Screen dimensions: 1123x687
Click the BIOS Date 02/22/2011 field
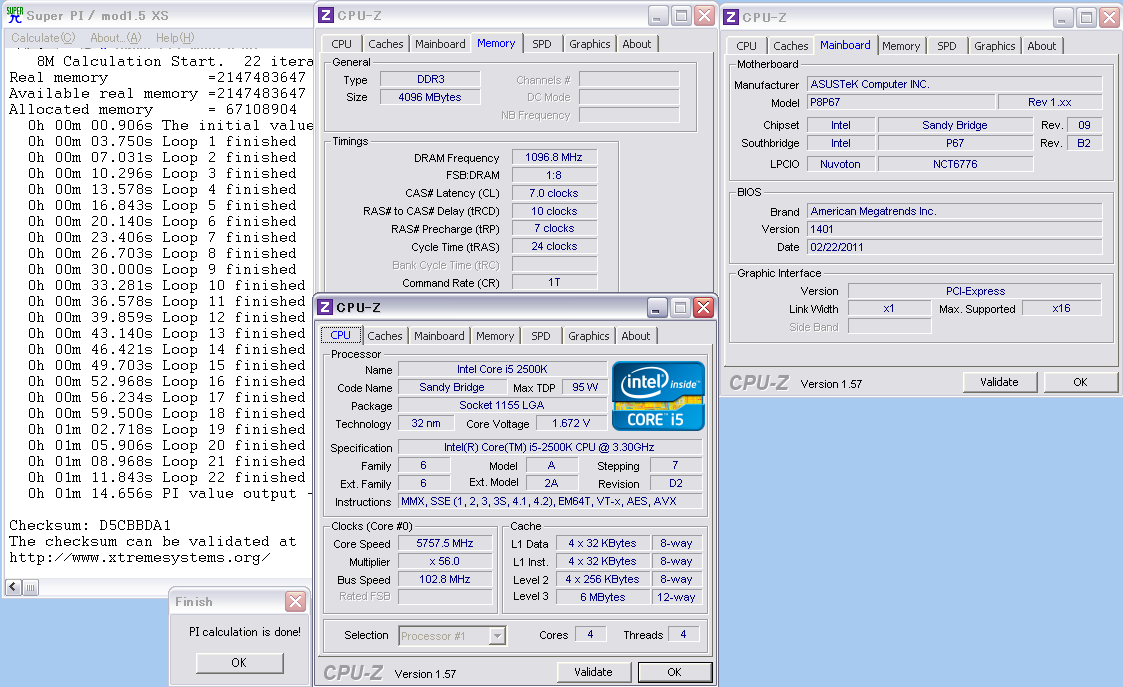click(955, 247)
